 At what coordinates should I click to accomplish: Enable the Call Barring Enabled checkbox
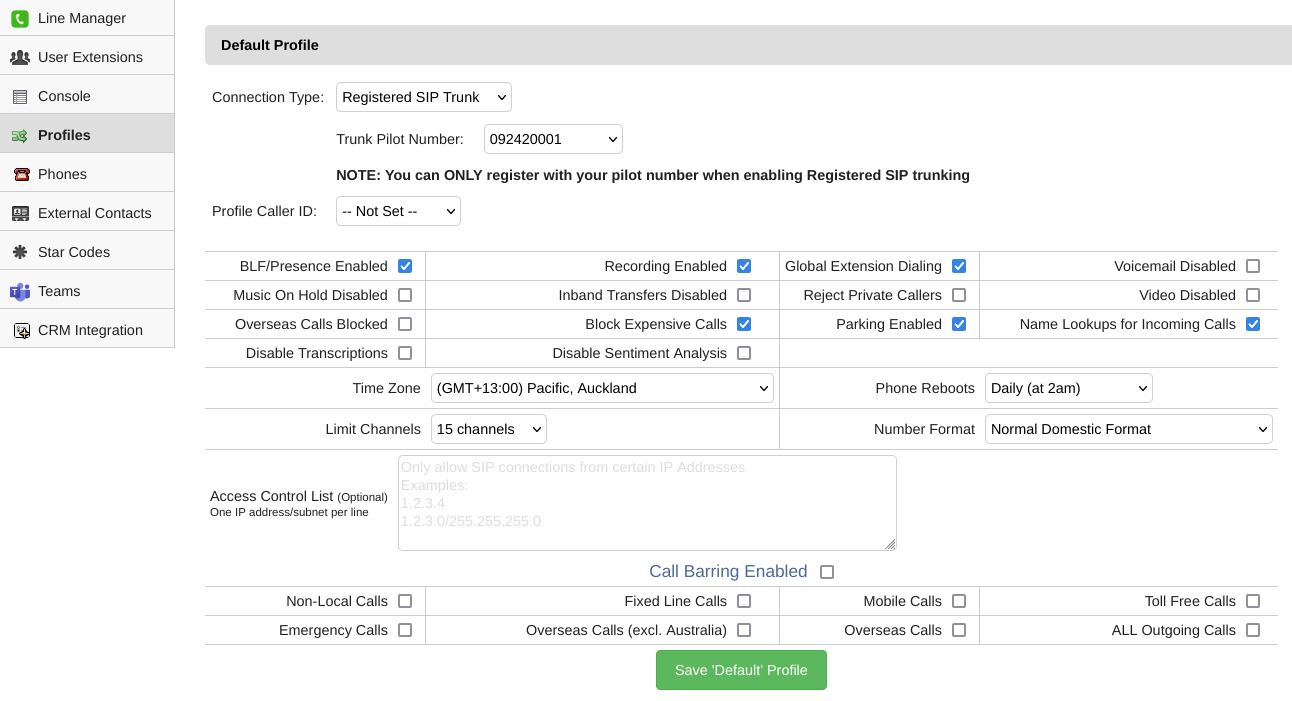827,572
